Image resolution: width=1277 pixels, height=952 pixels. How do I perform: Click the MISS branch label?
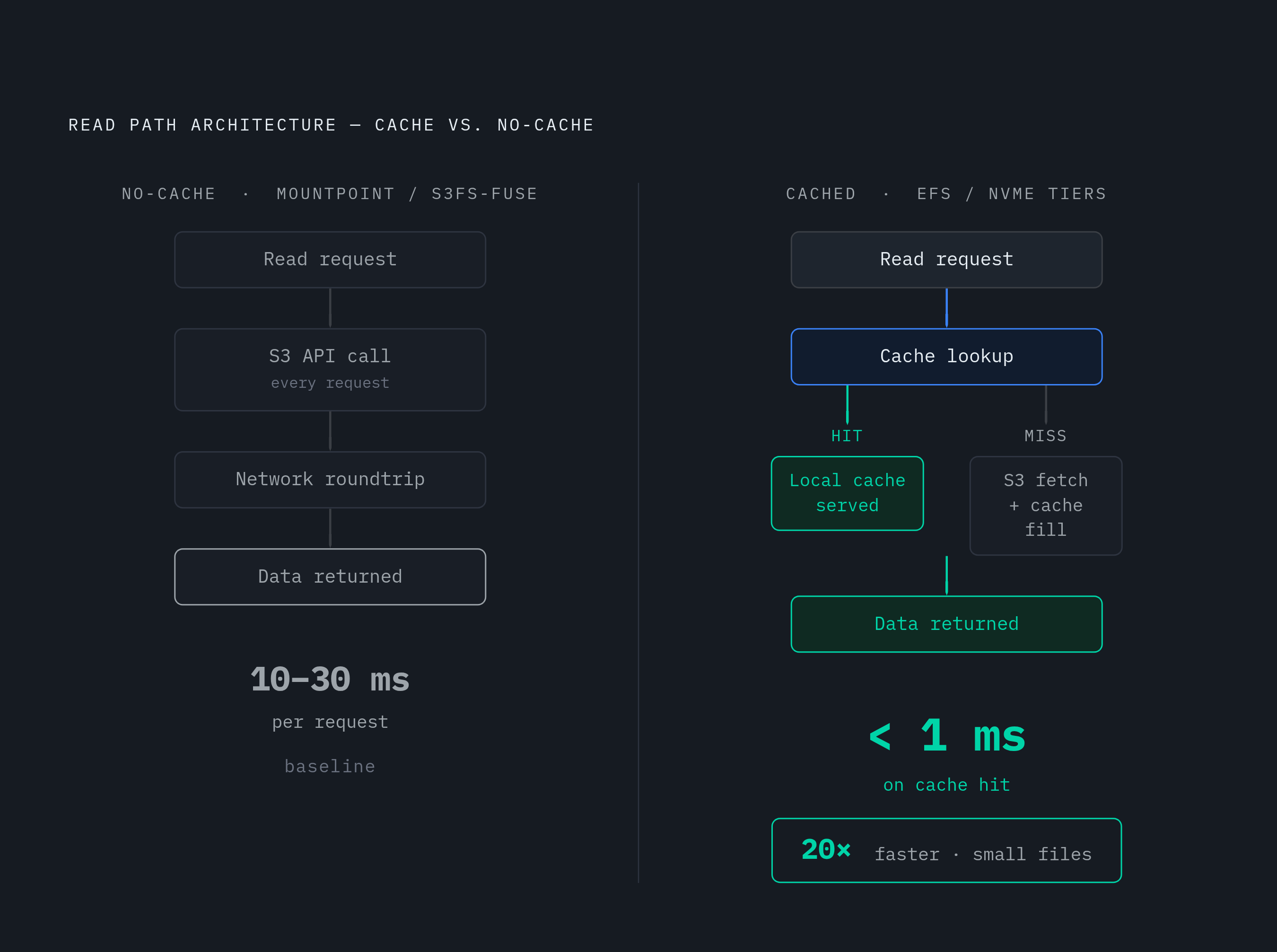click(x=1045, y=436)
